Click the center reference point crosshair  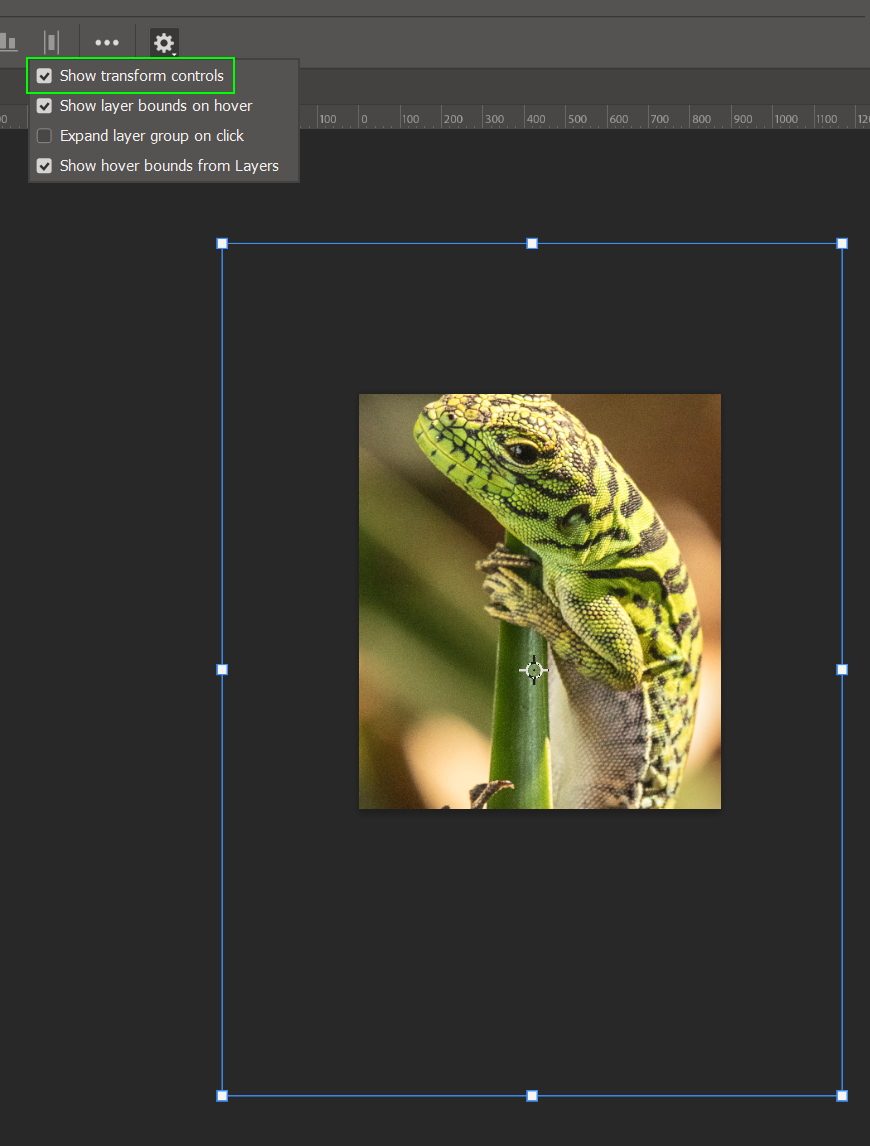click(532, 670)
